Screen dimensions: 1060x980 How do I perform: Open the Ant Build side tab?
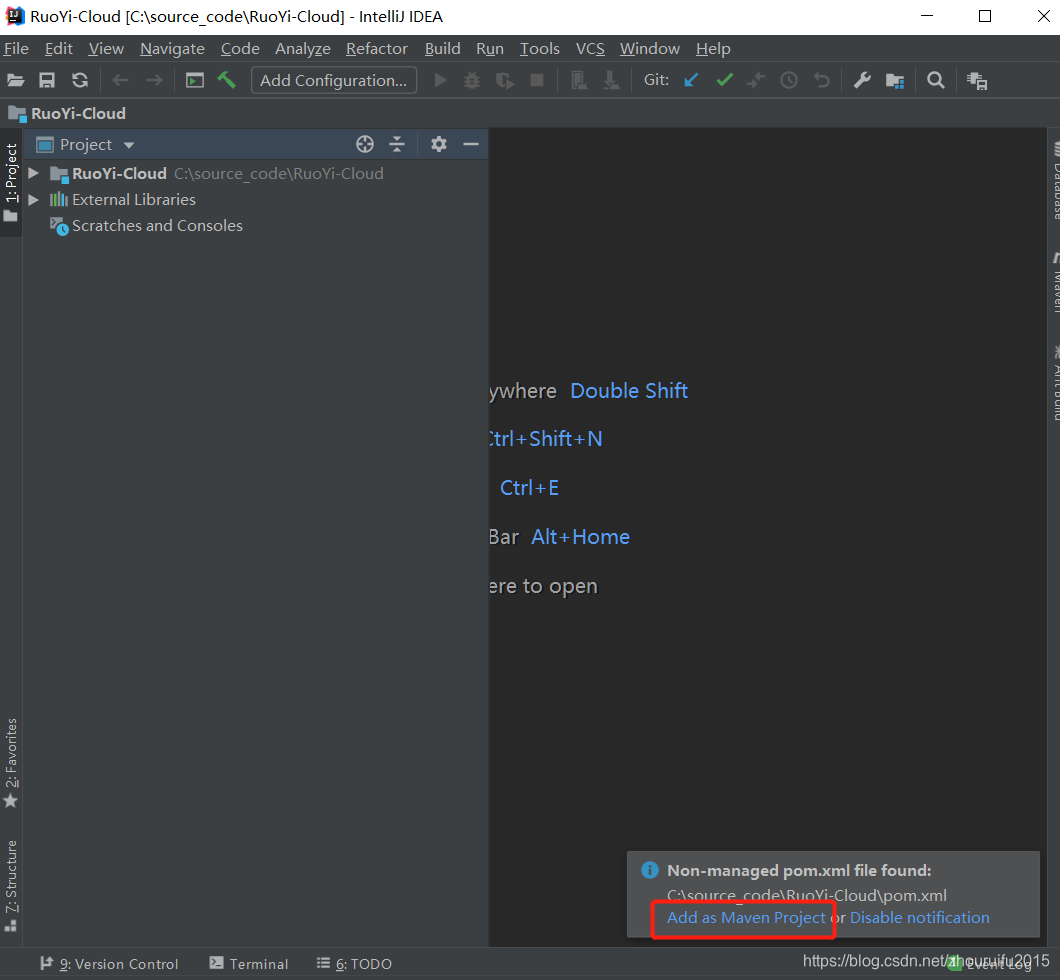(1055, 383)
